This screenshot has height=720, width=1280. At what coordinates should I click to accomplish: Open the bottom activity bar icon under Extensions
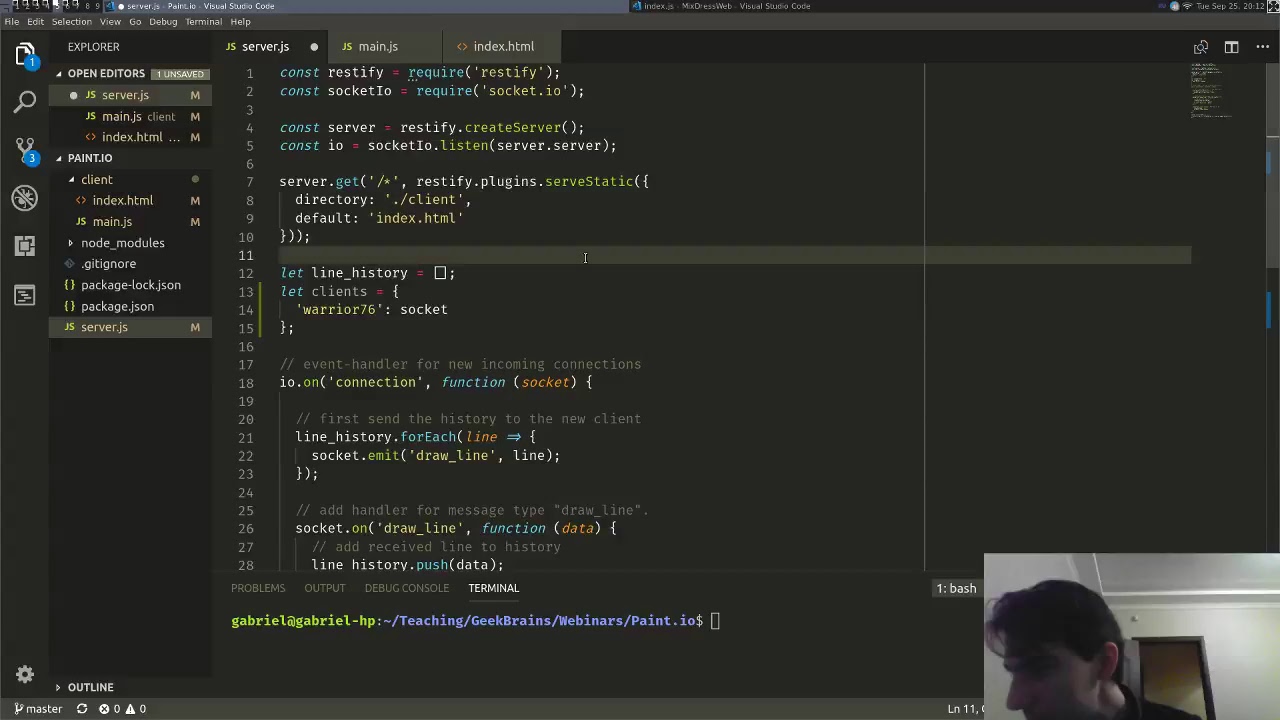click(25, 295)
